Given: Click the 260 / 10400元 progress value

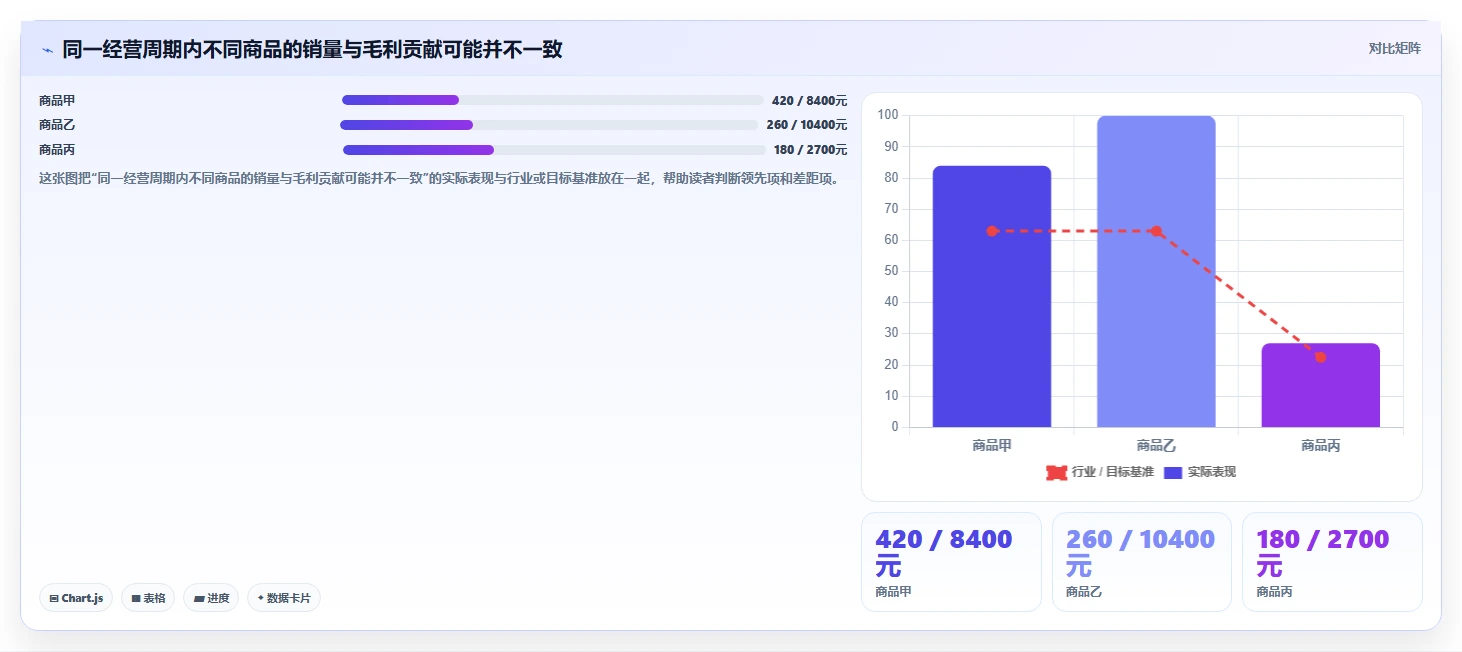Looking at the screenshot, I should click(806, 125).
